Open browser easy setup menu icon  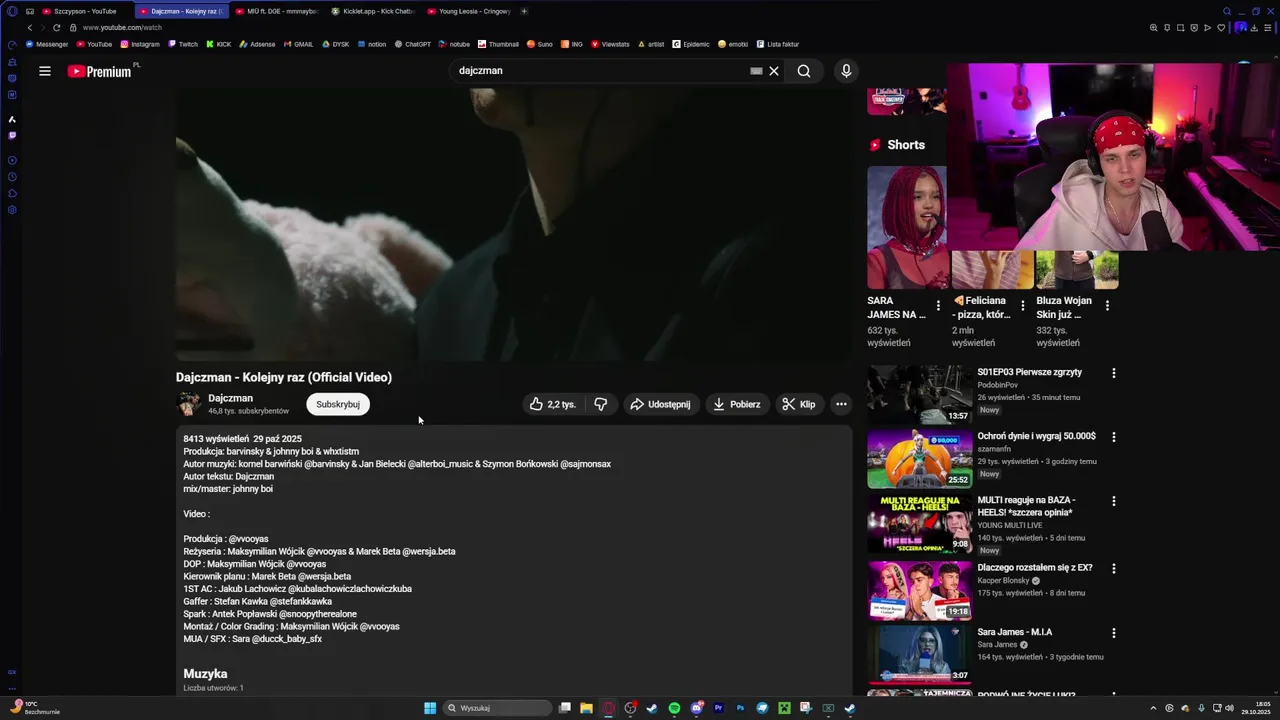pos(1270,28)
